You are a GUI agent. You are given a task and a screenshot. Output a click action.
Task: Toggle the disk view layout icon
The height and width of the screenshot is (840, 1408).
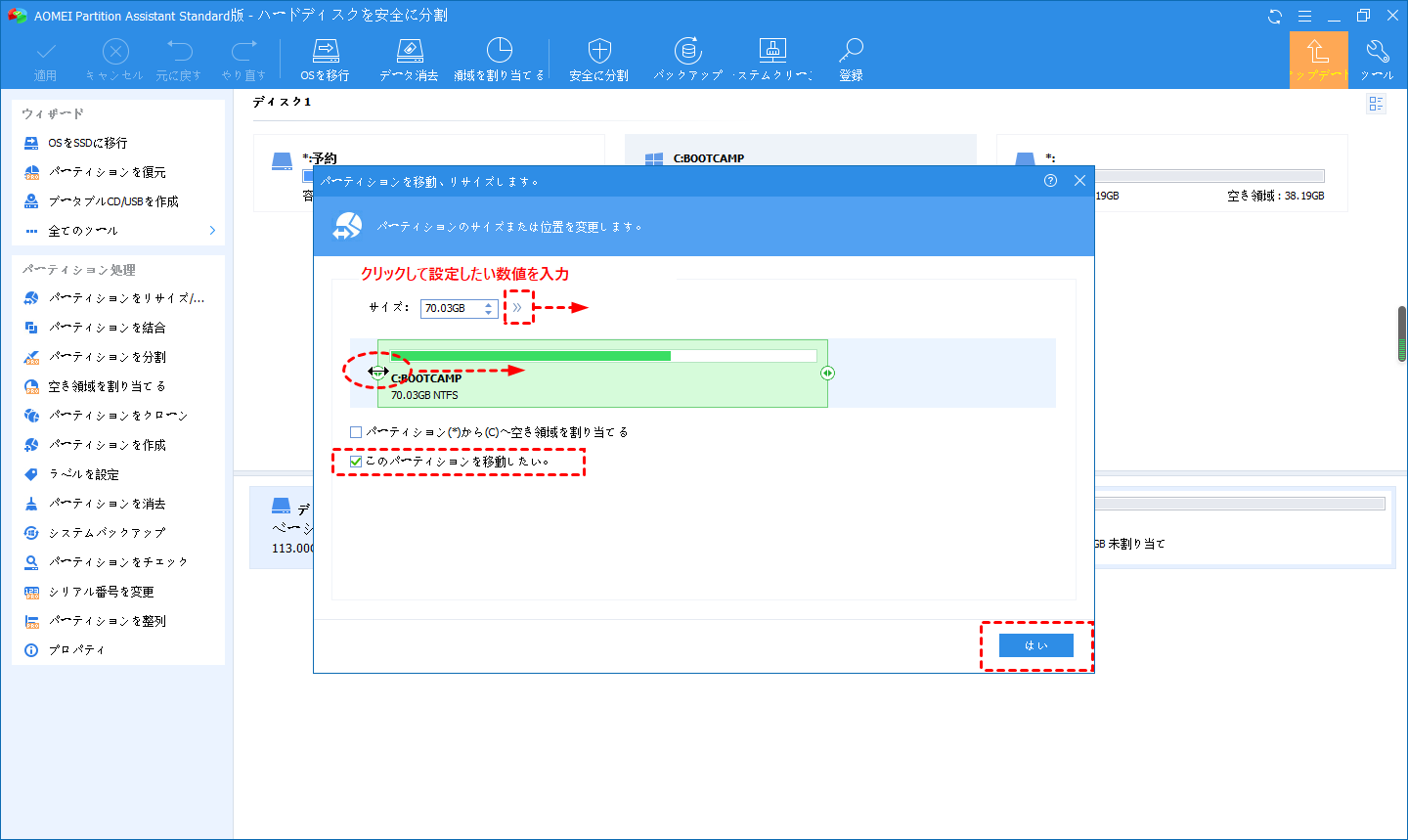(1377, 104)
